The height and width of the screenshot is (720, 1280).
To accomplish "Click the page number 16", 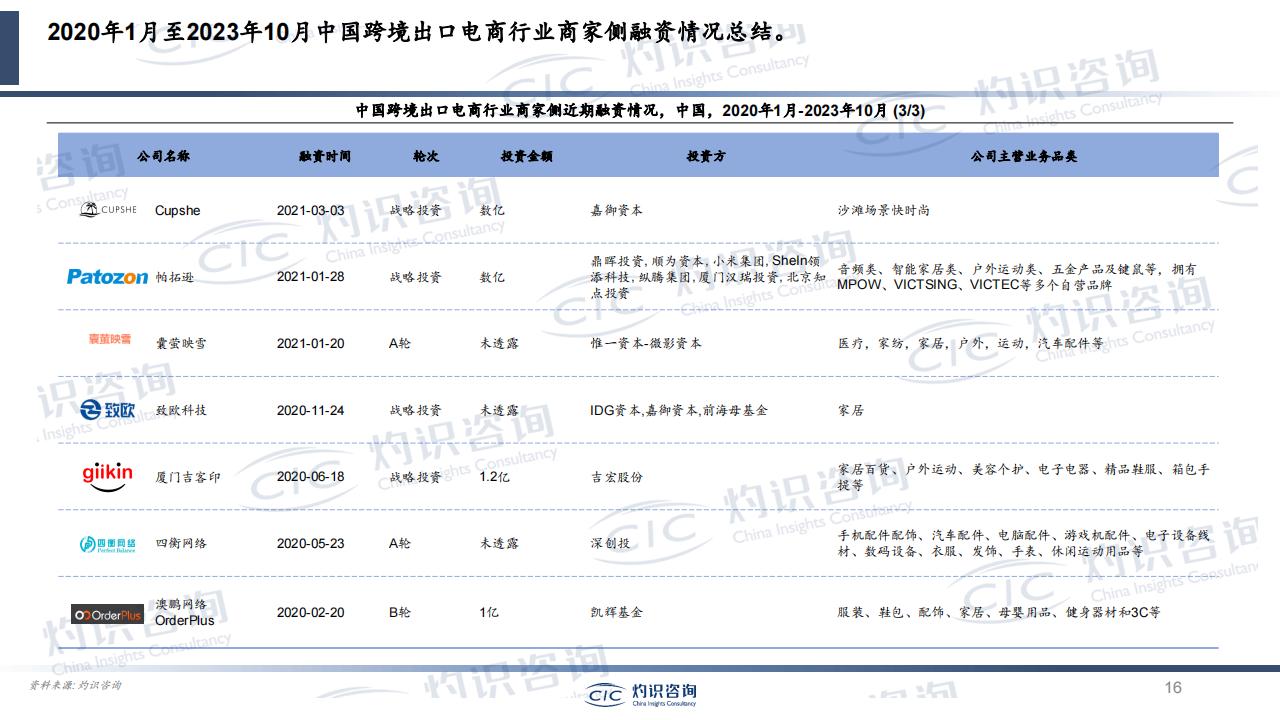I will [x=1174, y=688].
